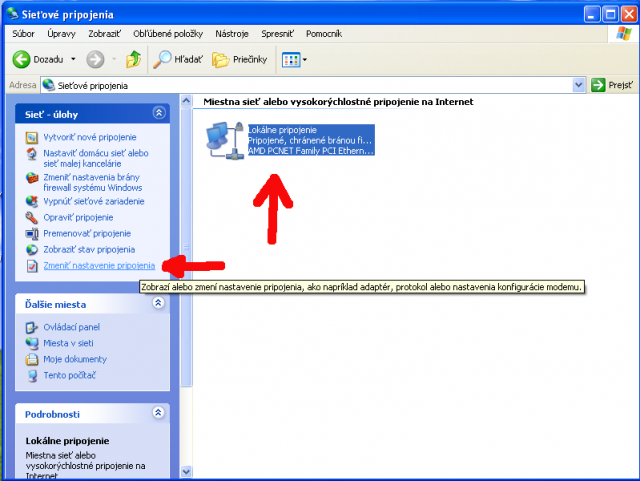Click the sidebar scrollbar thumb
This screenshot has height=481, width=640.
coord(186,246)
